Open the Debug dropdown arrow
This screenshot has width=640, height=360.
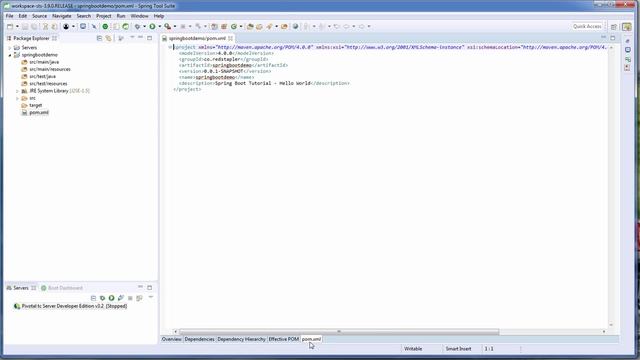tap(144, 27)
